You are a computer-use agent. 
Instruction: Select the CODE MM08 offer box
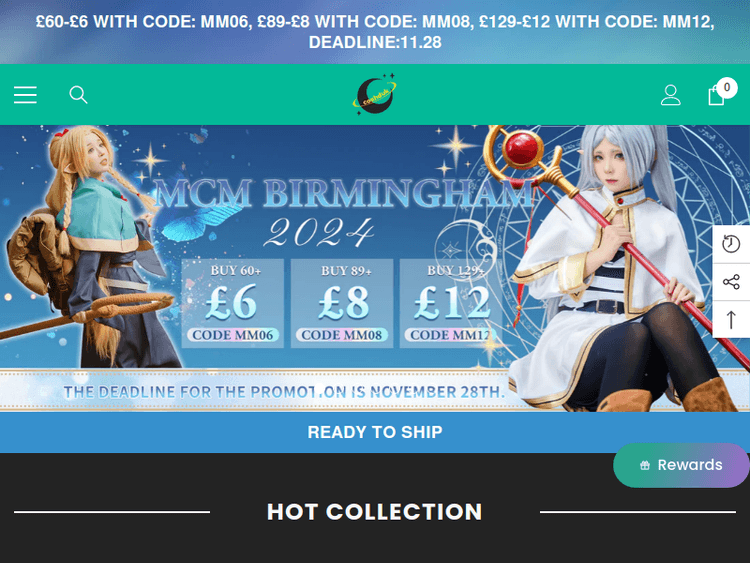pyautogui.click(x=342, y=303)
